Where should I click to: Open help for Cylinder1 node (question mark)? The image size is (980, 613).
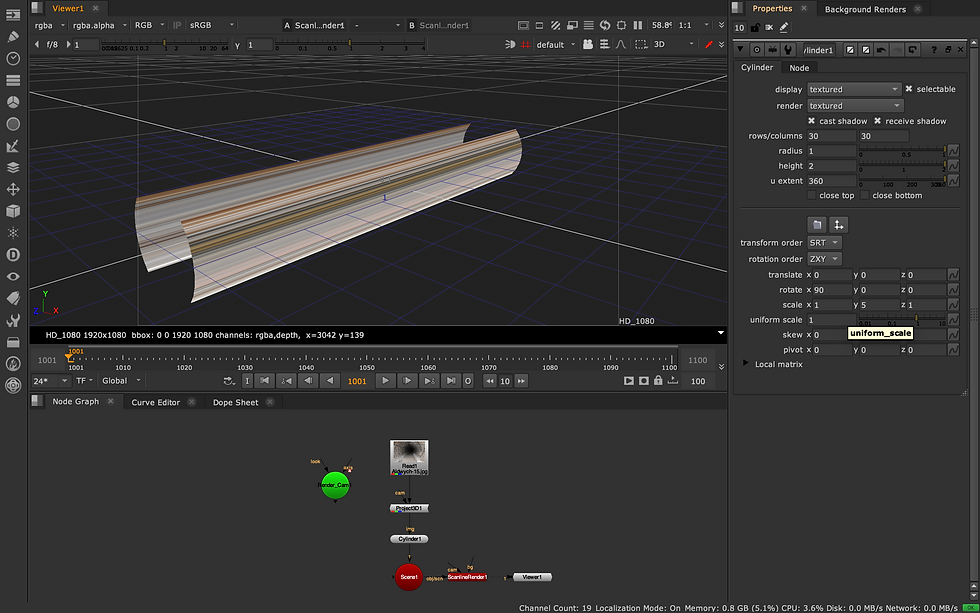click(x=934, y=49)
